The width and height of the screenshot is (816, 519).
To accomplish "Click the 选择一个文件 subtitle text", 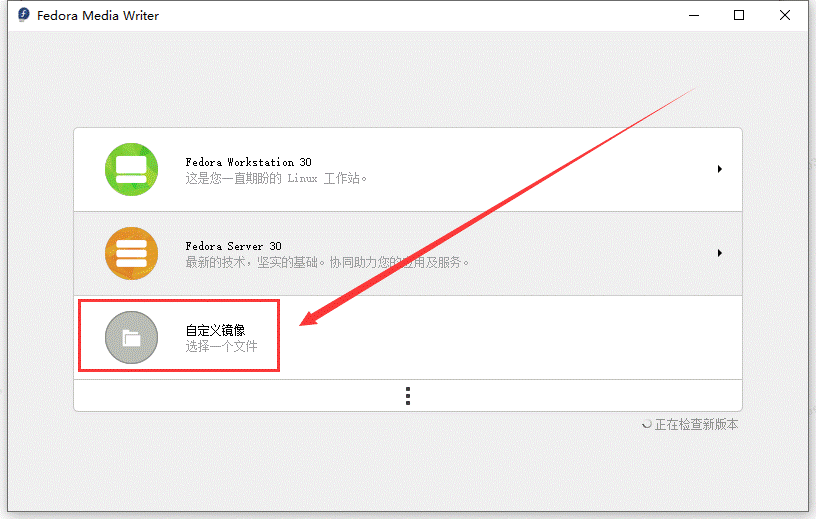I will 221,346.
